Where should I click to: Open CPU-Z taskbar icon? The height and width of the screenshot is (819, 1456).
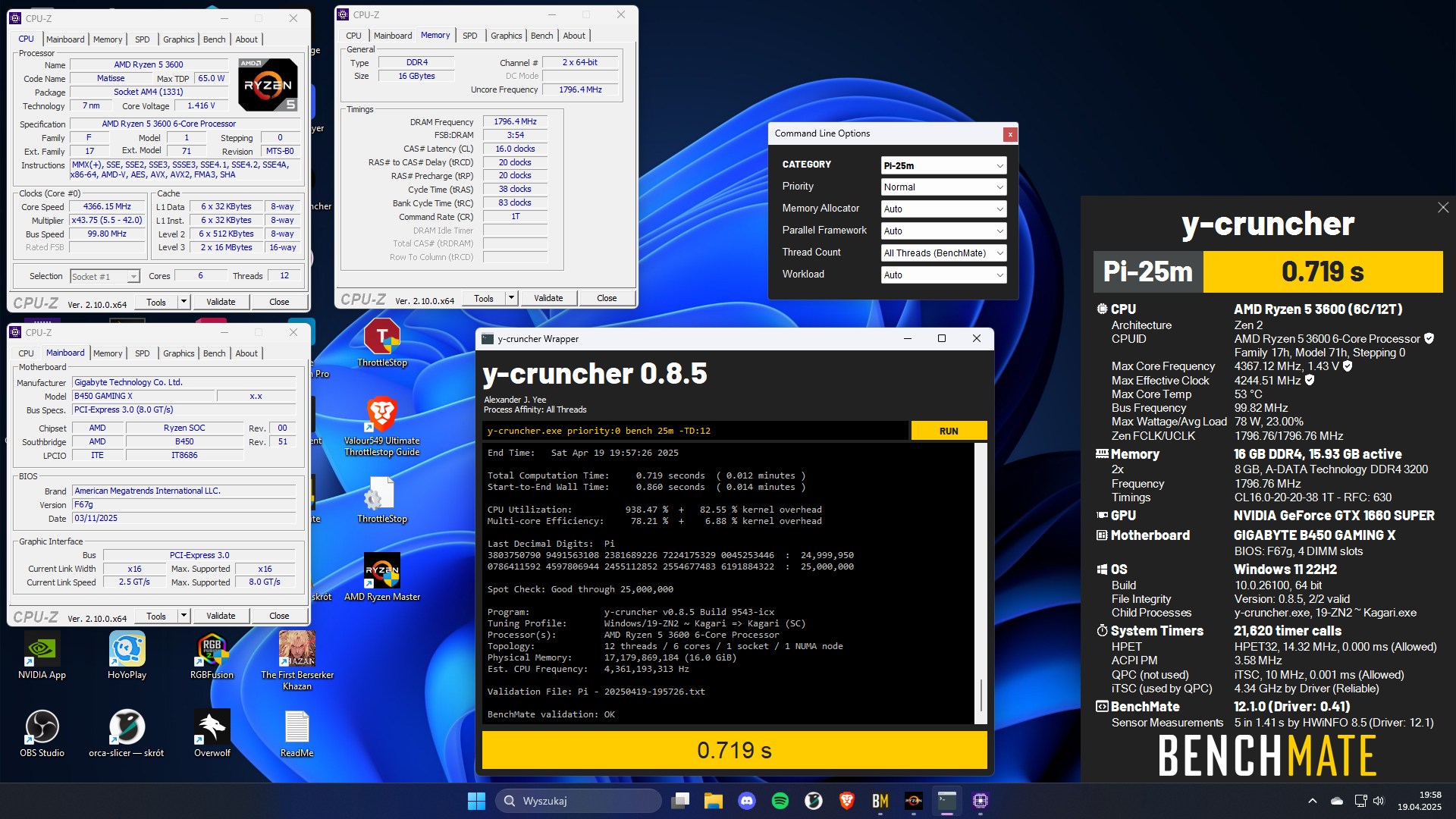point(981,801)
